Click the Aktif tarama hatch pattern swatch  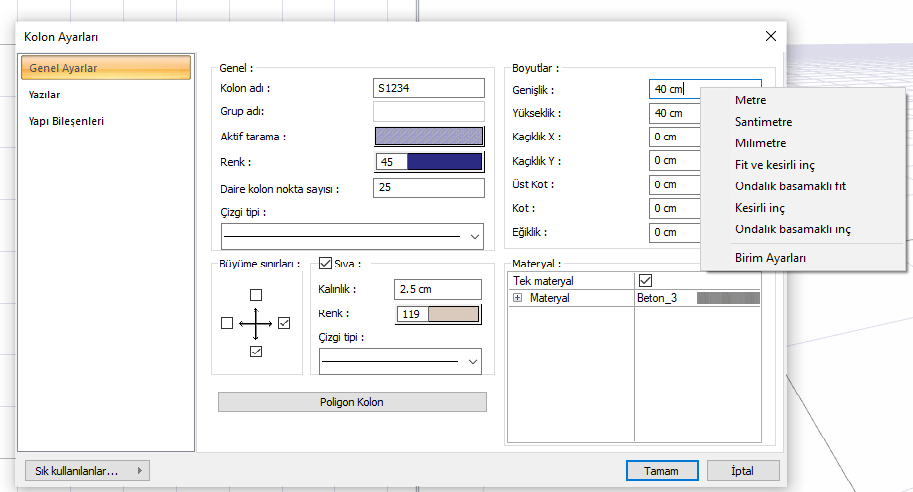tap(428, 137)
